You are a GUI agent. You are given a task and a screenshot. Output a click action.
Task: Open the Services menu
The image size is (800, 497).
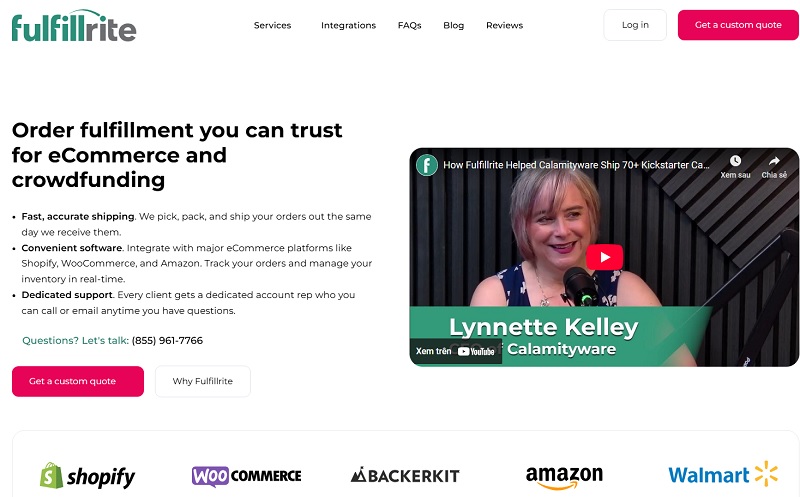pos(272,25)
